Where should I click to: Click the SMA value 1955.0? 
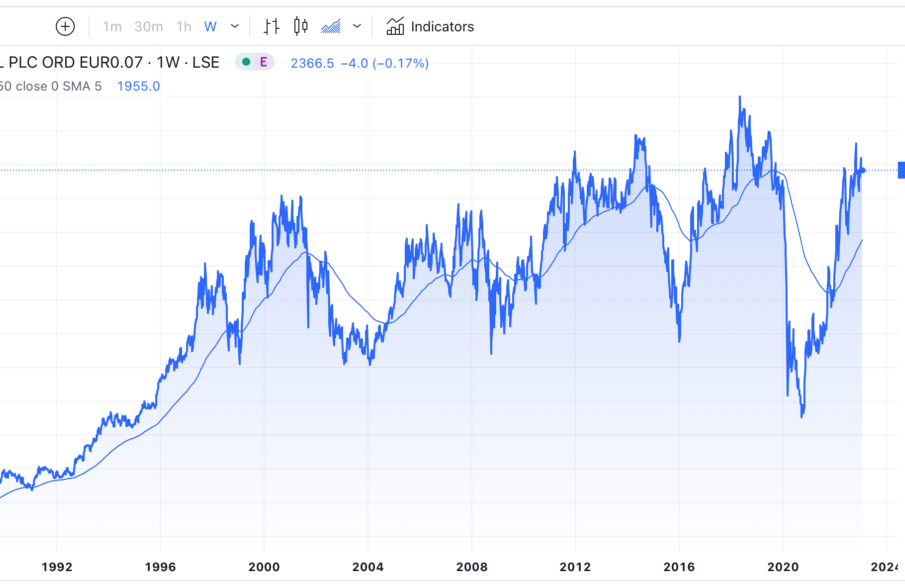[x=138, y=86]
